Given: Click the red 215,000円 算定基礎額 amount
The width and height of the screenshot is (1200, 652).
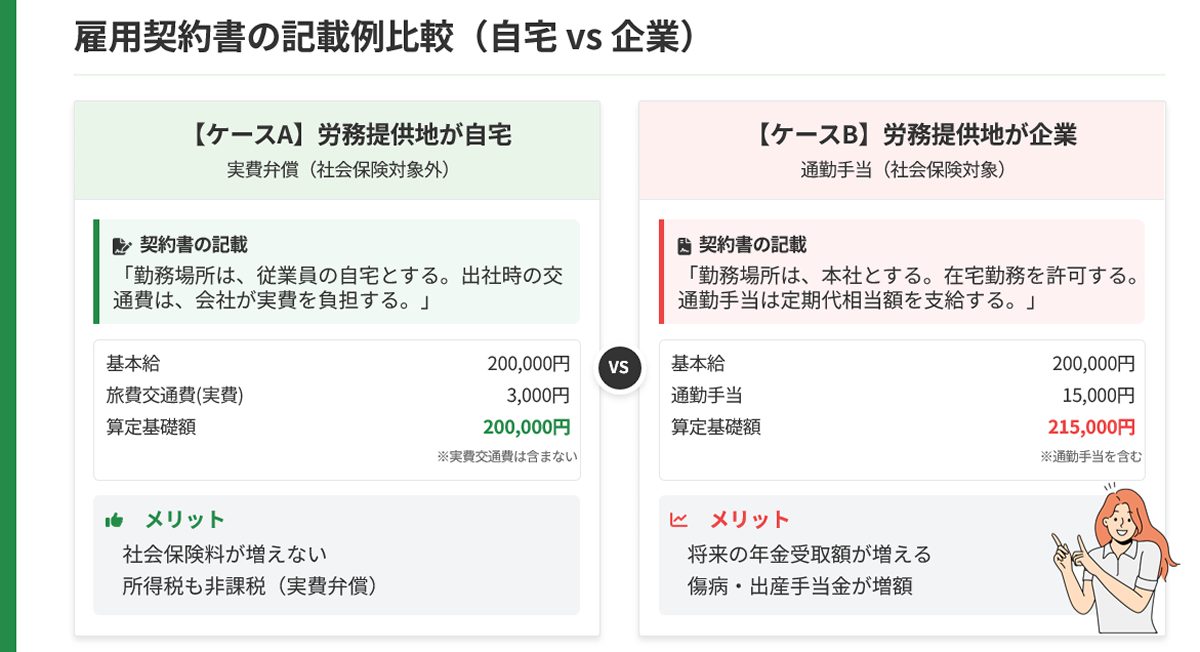Looking at the screenshot, I should pyautogui.click(x=1091, y=427).
